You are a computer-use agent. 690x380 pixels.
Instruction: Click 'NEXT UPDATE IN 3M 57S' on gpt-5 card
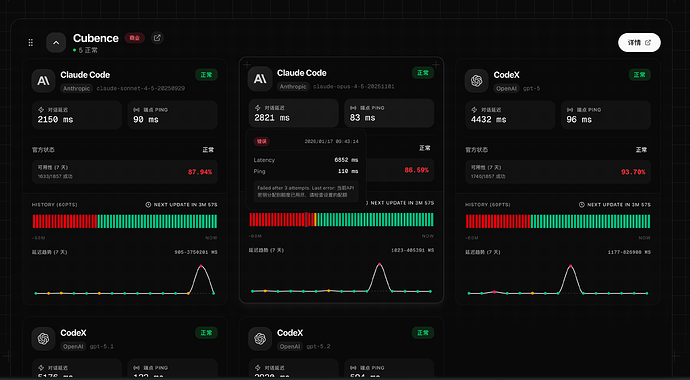(x=619, y=205)
